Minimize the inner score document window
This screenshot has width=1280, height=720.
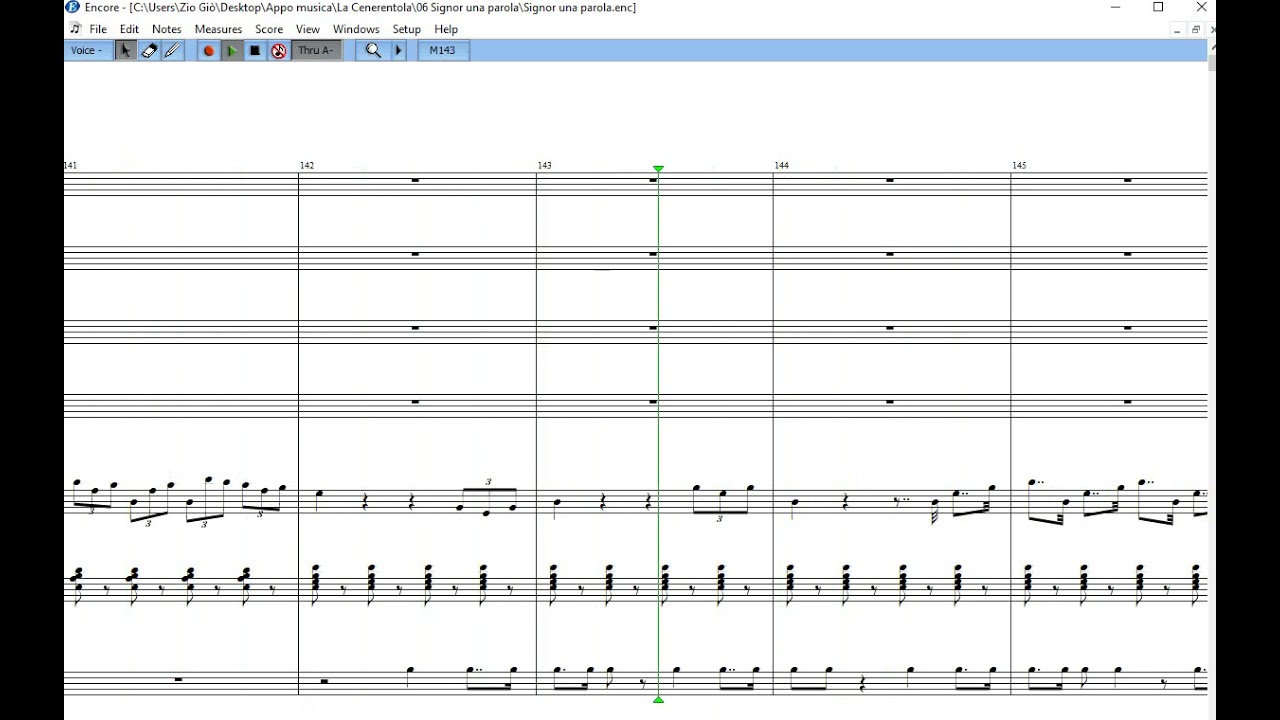point(1177,30)
